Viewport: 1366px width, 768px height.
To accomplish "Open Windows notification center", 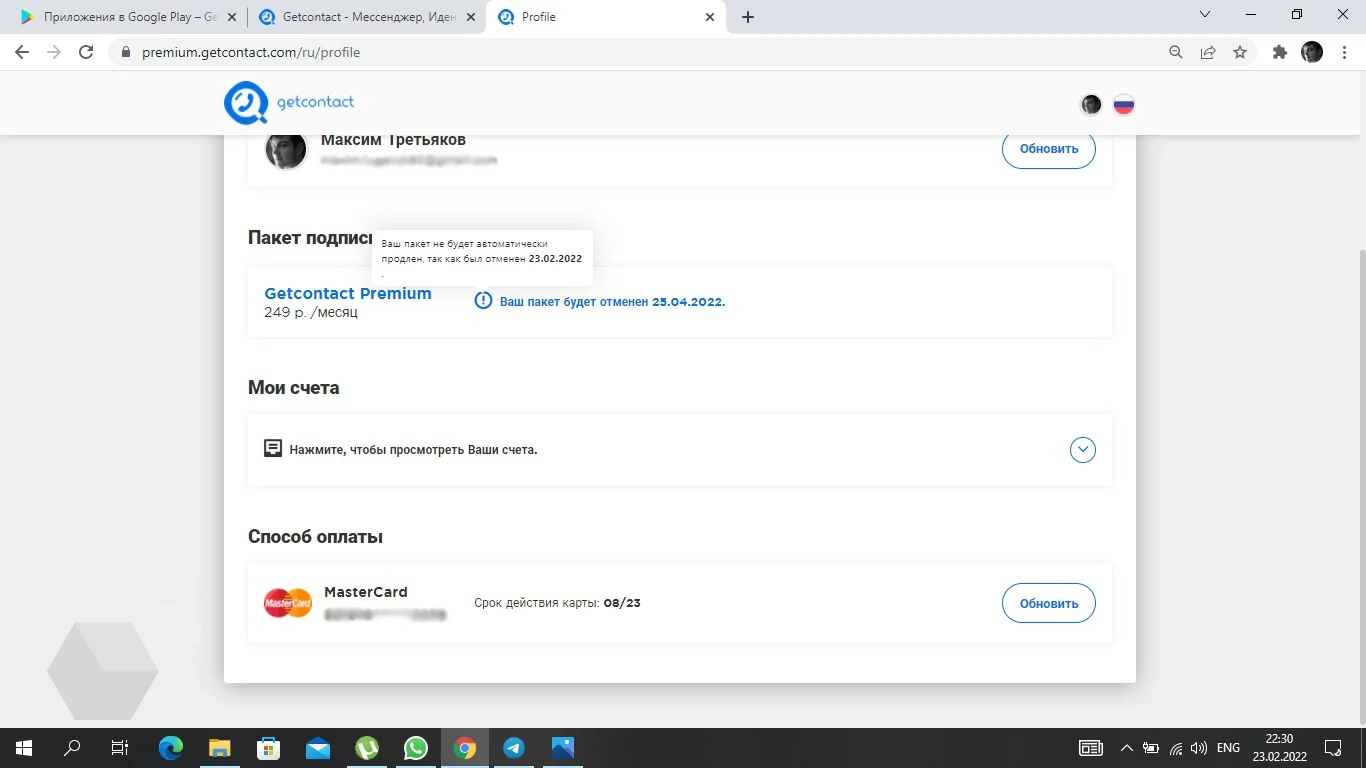I will pyautogui.click(x=1332, y=748).
